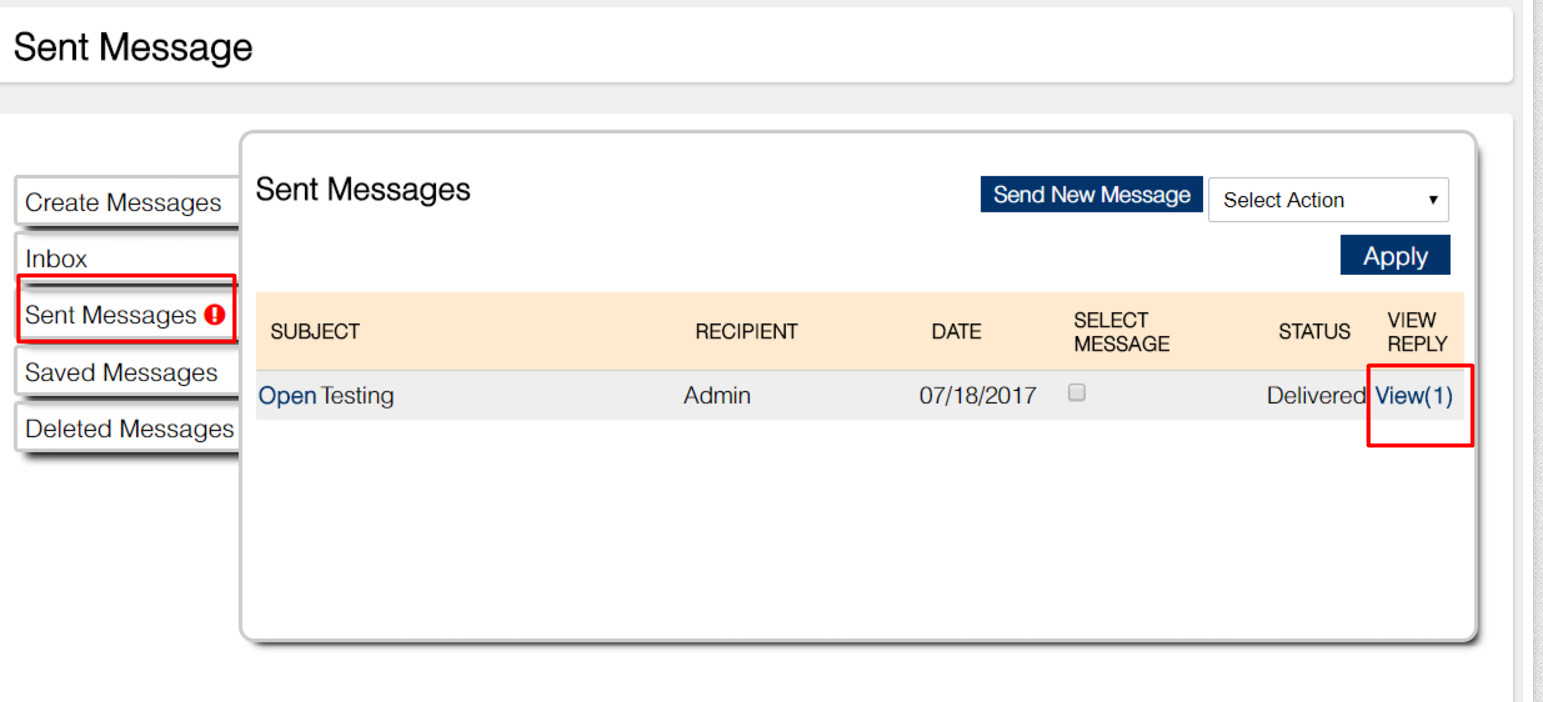Viewport: 1543px width, 702px height.
Task: Click the Apply button
Action: click(1394, 256)
